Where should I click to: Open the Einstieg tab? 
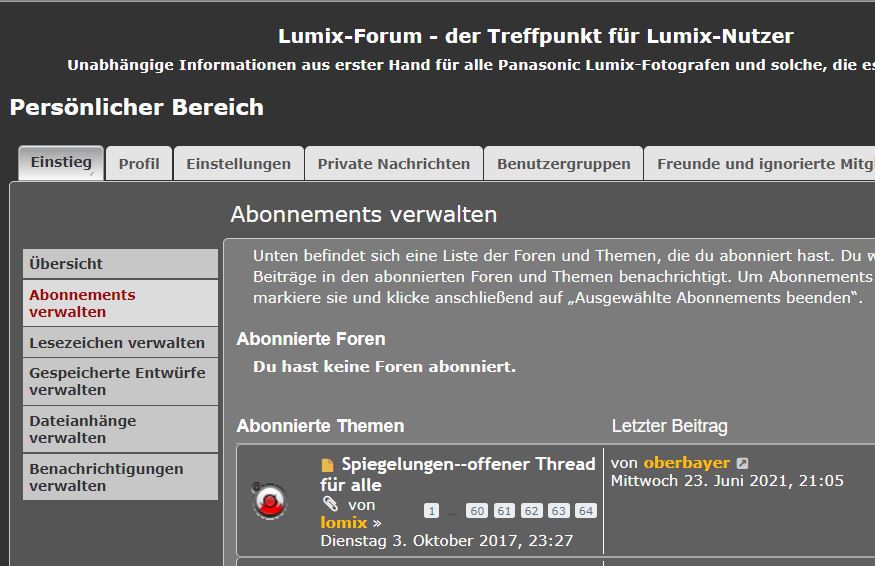[x=61, y=163]
